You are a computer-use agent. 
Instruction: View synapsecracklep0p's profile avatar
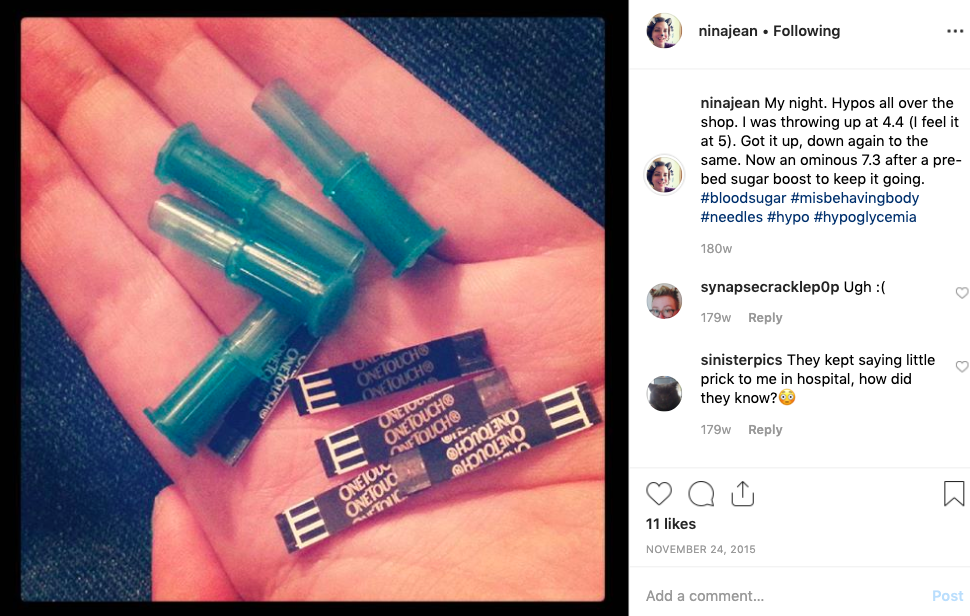tap(664, 301)
